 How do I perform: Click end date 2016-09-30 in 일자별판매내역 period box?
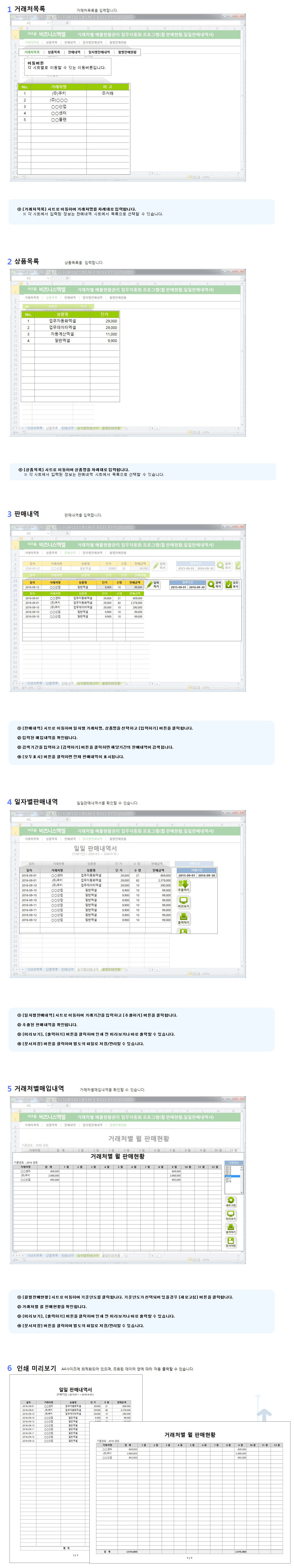pyautogui.click(x=206, y=875)
